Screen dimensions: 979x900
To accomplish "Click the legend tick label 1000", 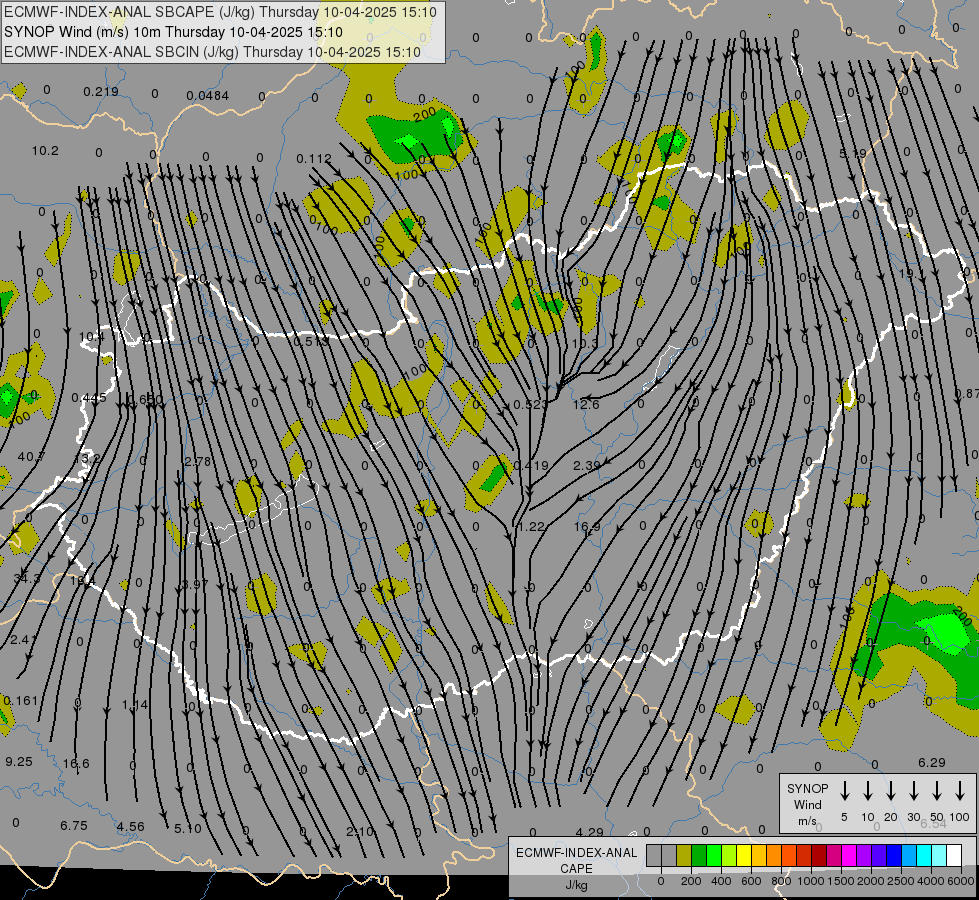I will click(810, 881).
